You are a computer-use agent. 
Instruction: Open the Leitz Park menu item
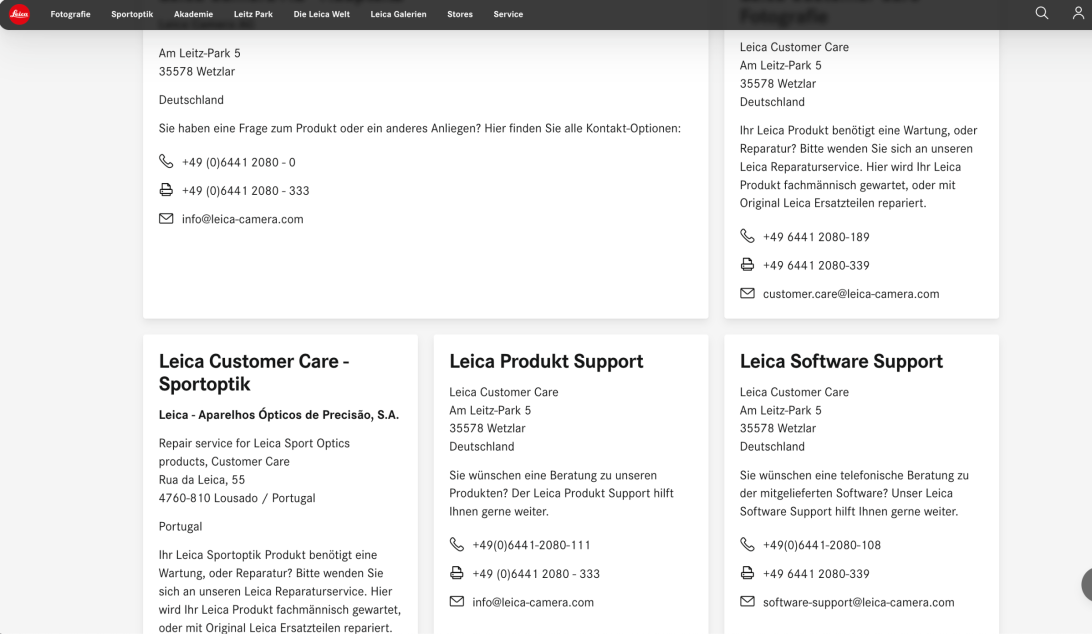pos(253,14)
